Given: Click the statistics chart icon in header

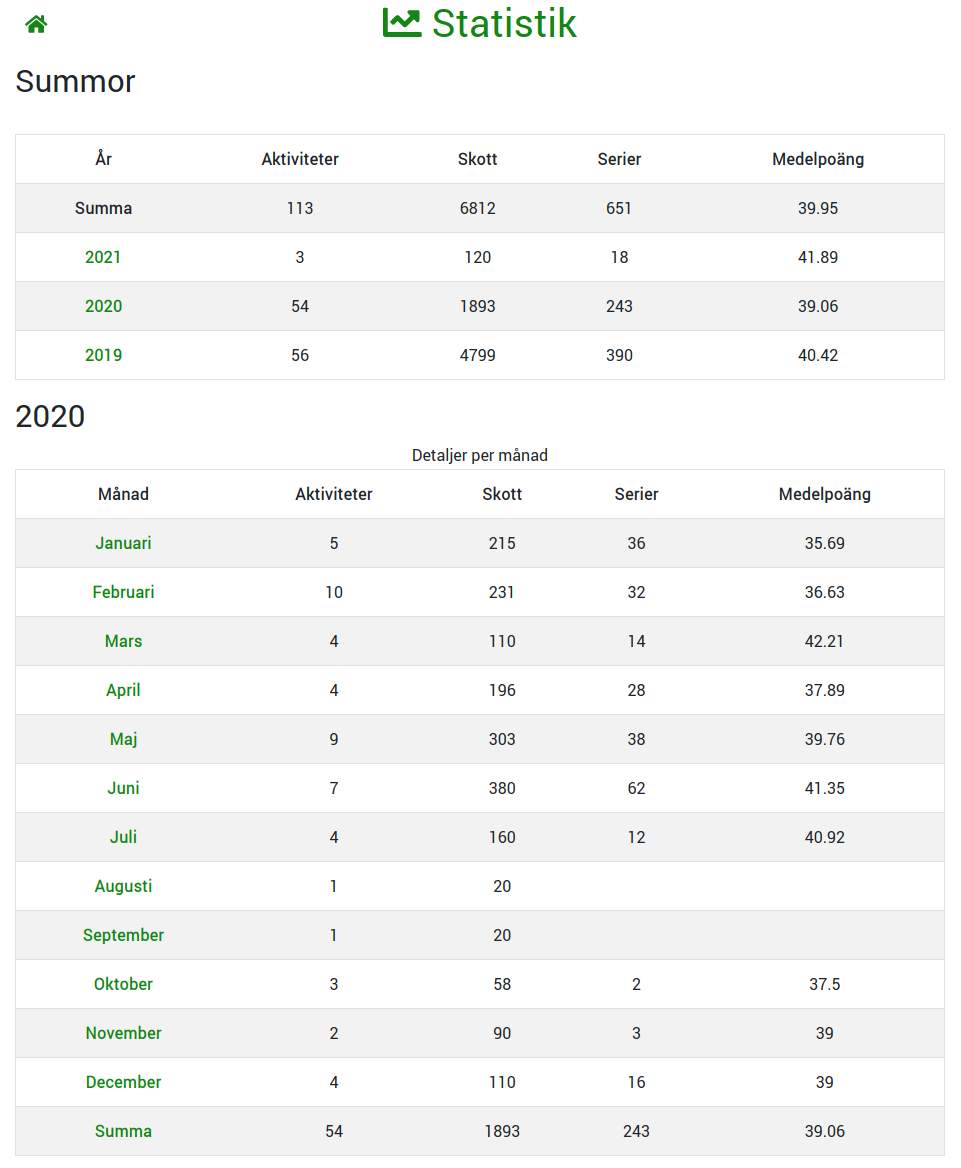Looking at the screenshot, I should click(x=402, y=23).
